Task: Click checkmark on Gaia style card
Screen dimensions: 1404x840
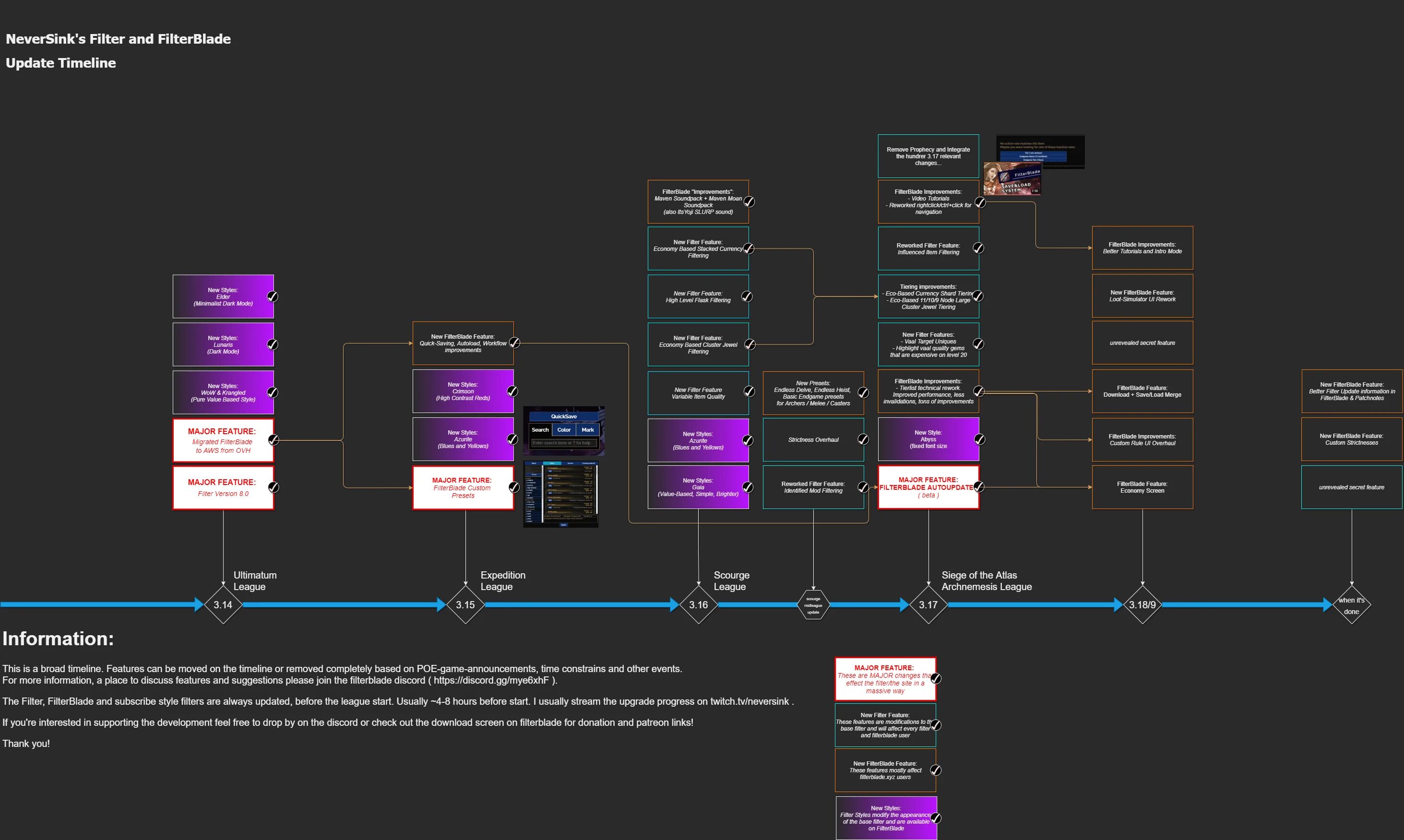Action: 747,487
